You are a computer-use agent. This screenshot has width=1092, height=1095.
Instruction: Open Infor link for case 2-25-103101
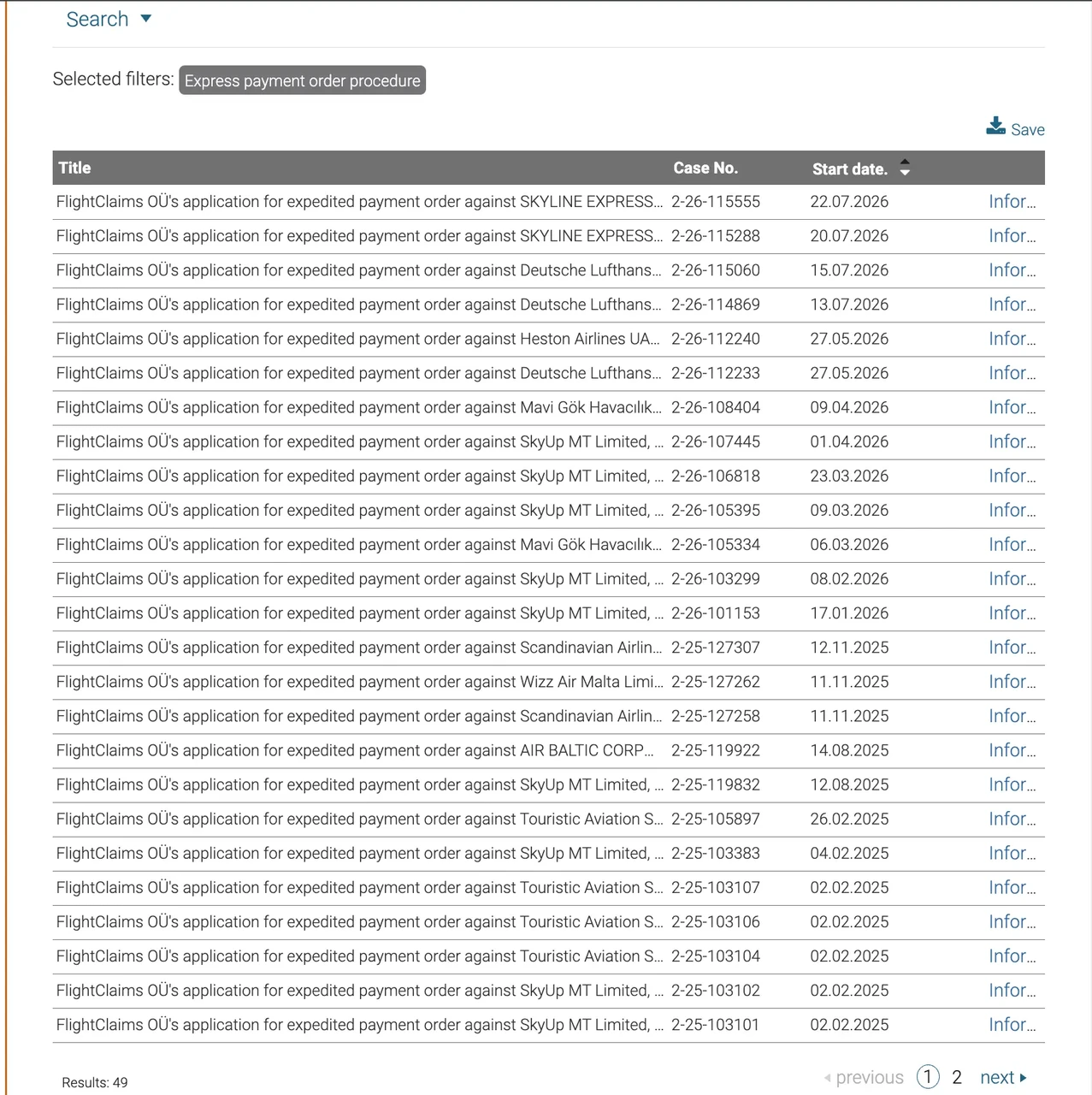[x=1012, y=1023]
